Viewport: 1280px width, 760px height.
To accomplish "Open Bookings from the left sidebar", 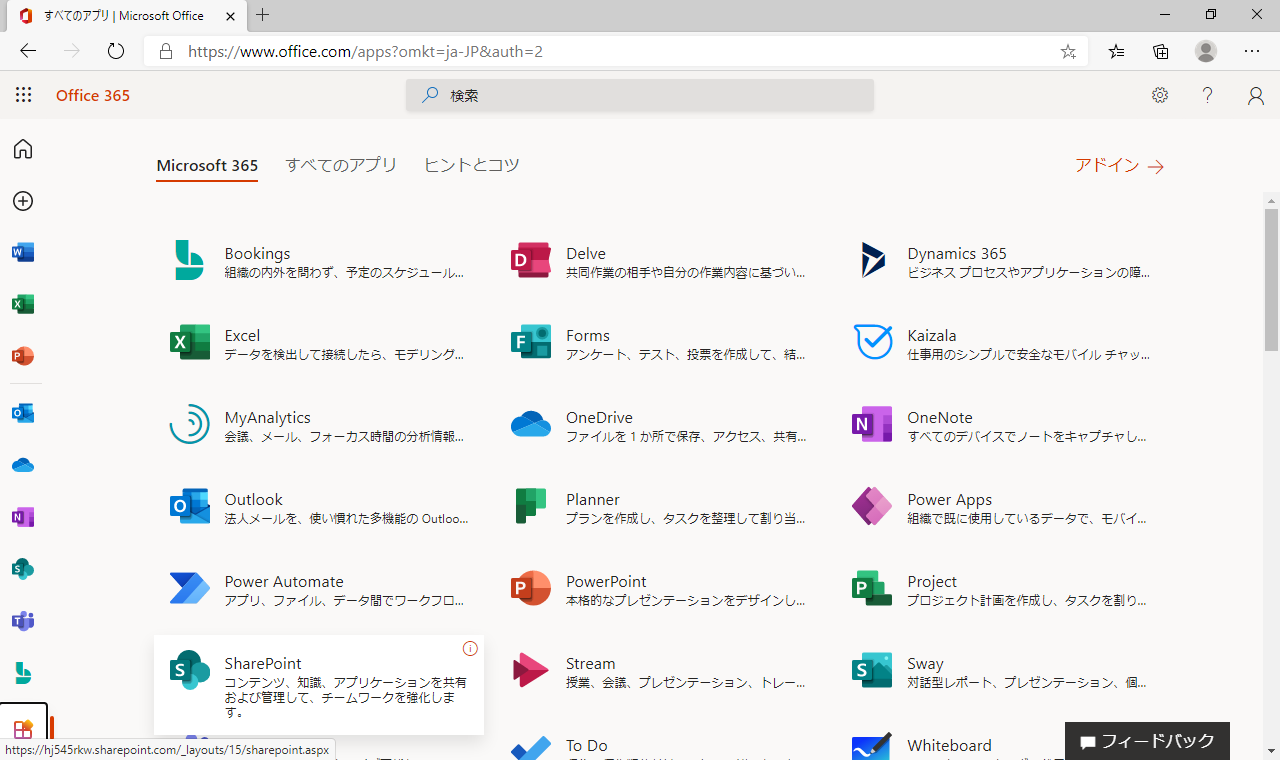I will tap(23, 672).
